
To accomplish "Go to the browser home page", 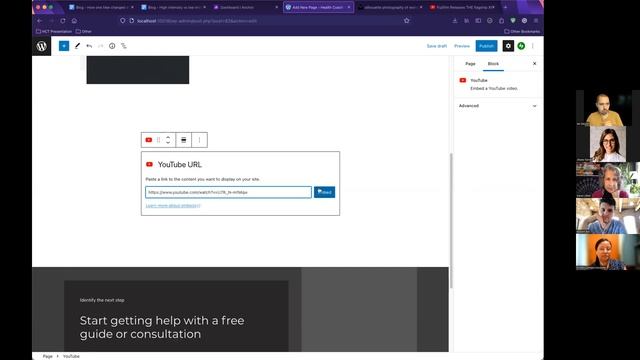I will coord(74,20).
